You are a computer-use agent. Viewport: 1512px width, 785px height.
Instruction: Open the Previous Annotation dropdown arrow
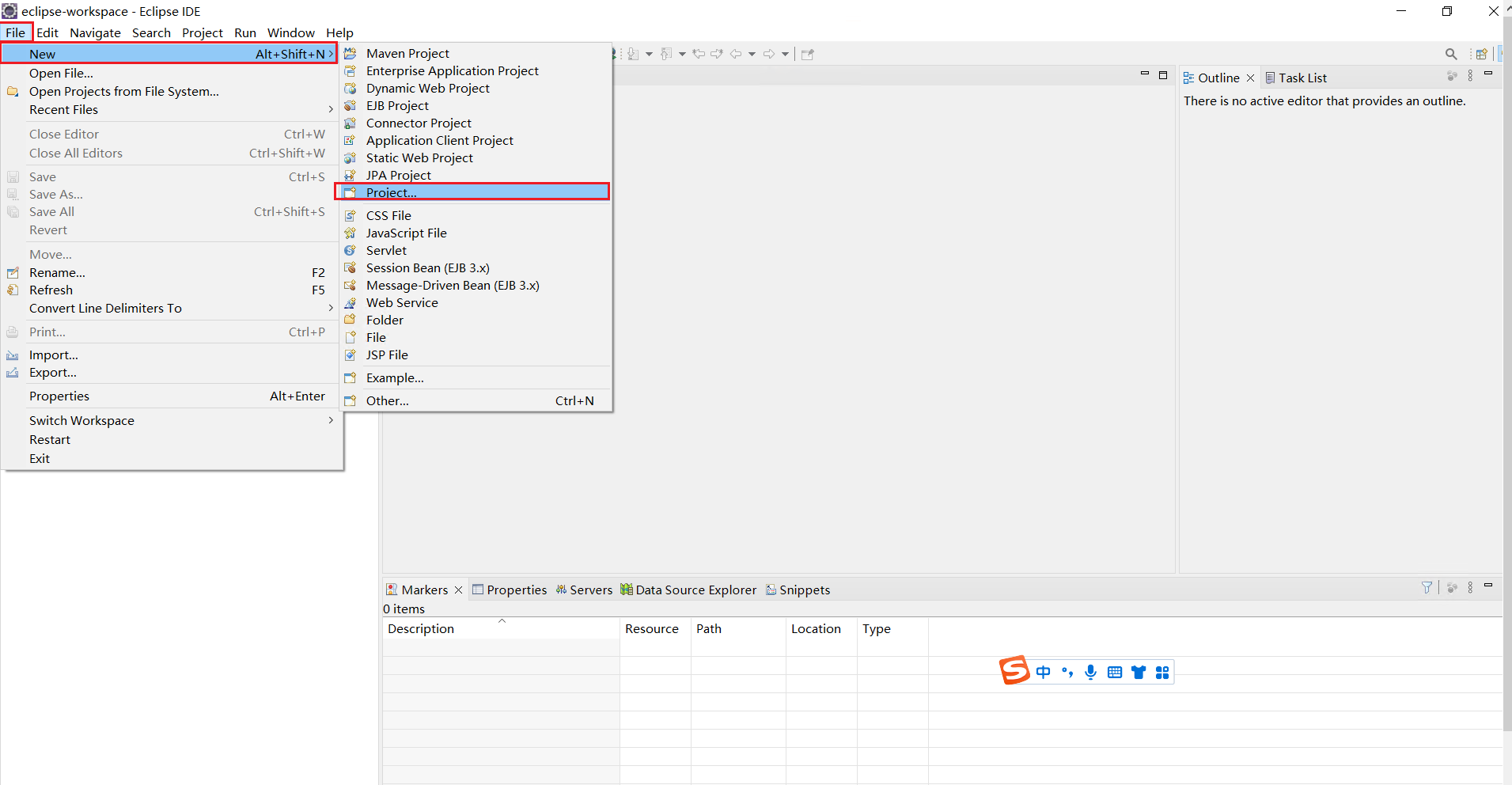click(x=682, y=54)
